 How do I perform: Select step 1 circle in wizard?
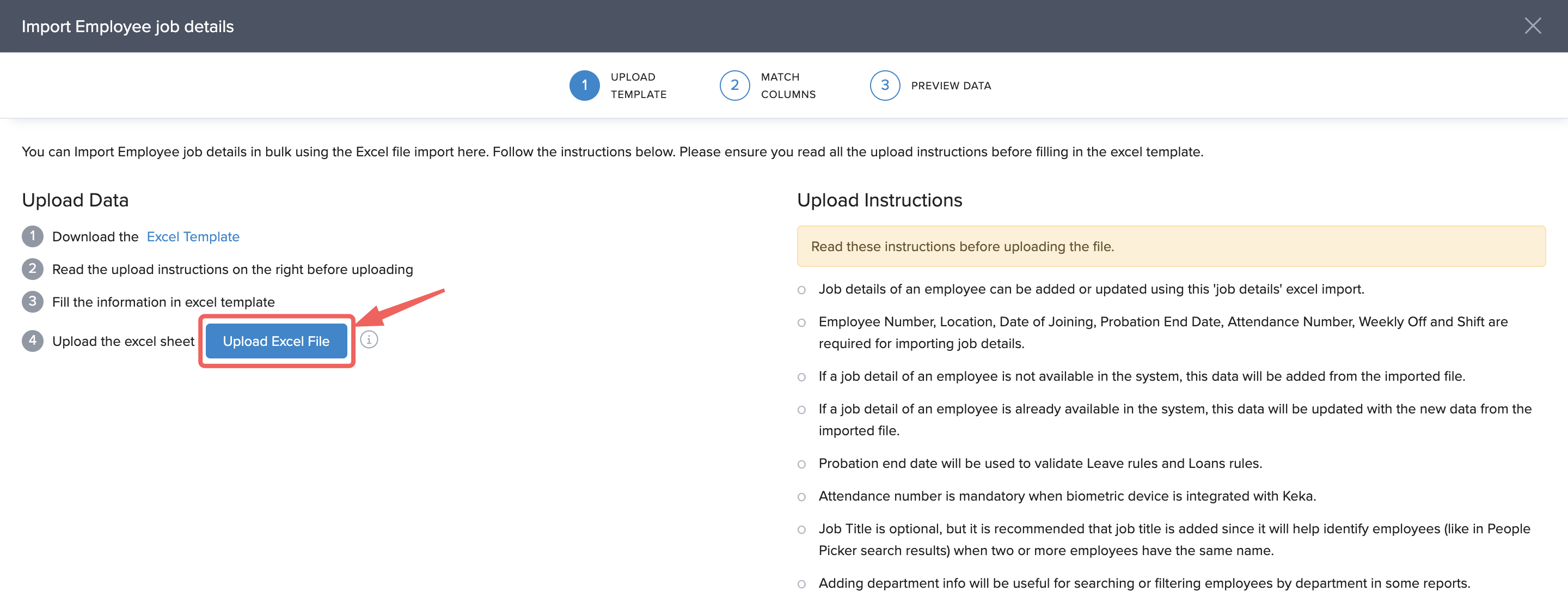(584, 86)
